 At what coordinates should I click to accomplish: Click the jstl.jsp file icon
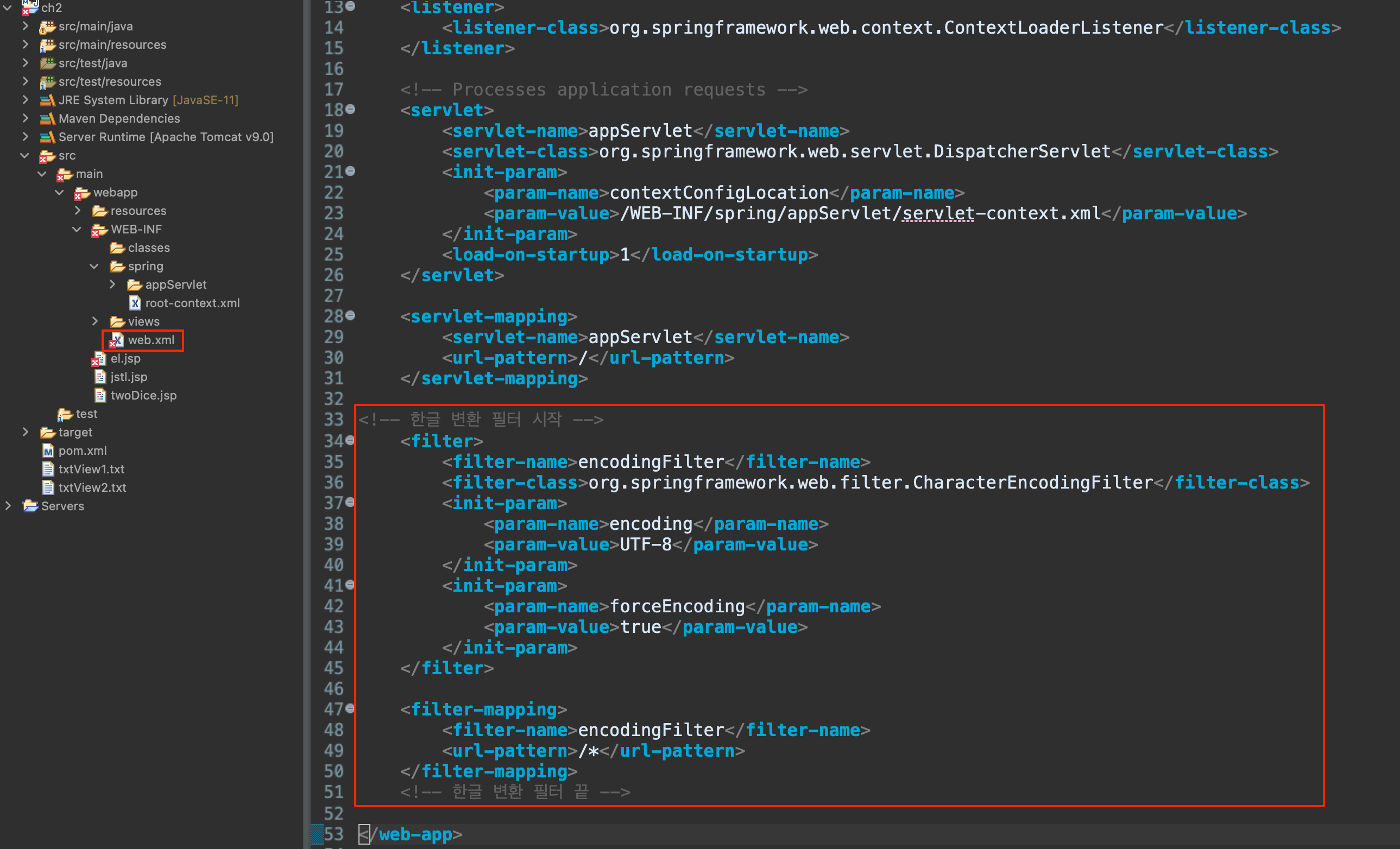[x=100, y=377]
